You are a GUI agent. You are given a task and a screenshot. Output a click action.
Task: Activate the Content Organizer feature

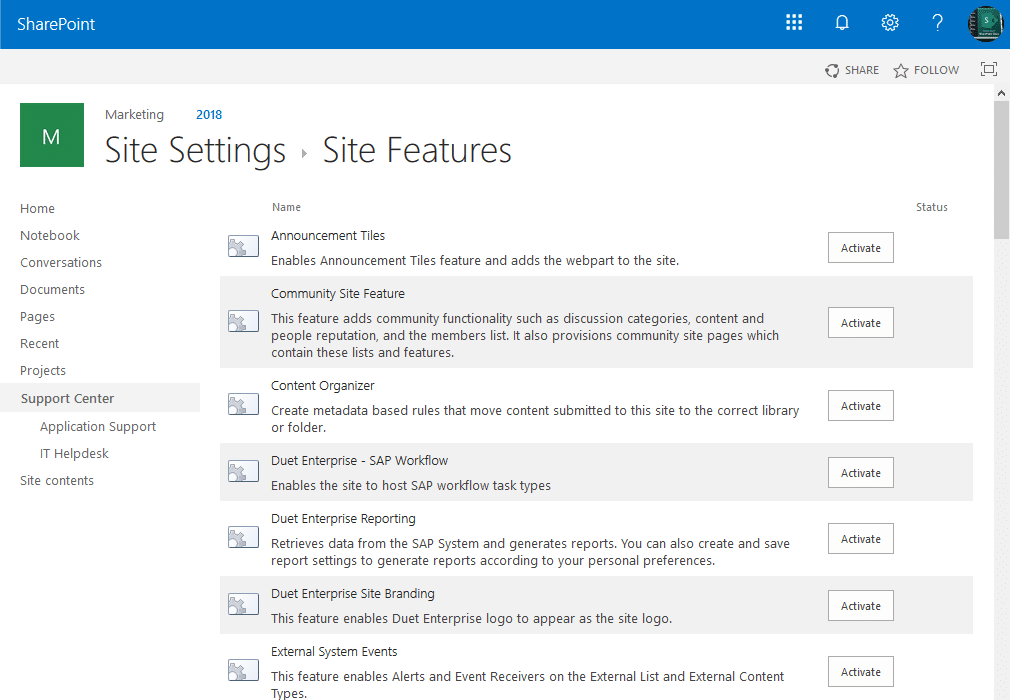(860, 405)
